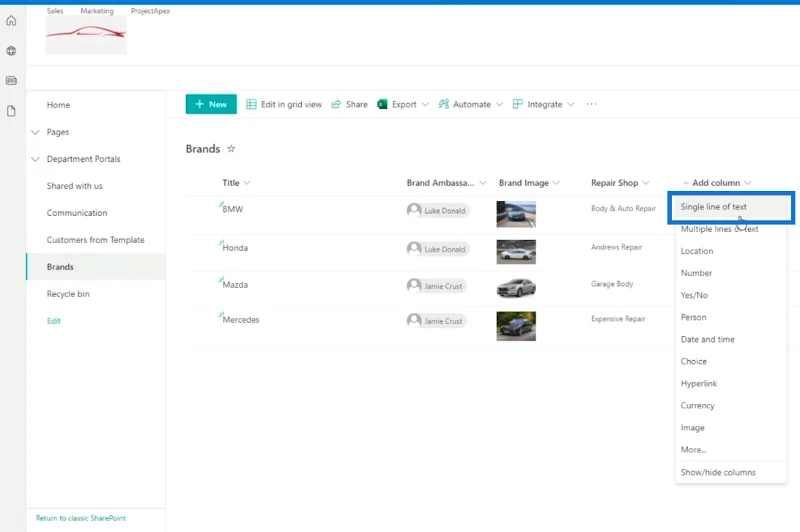Choose Multiple lines of text column type
Image resolution: width=800 pixels, height=532 pixels.
click(x=731, y=229)
